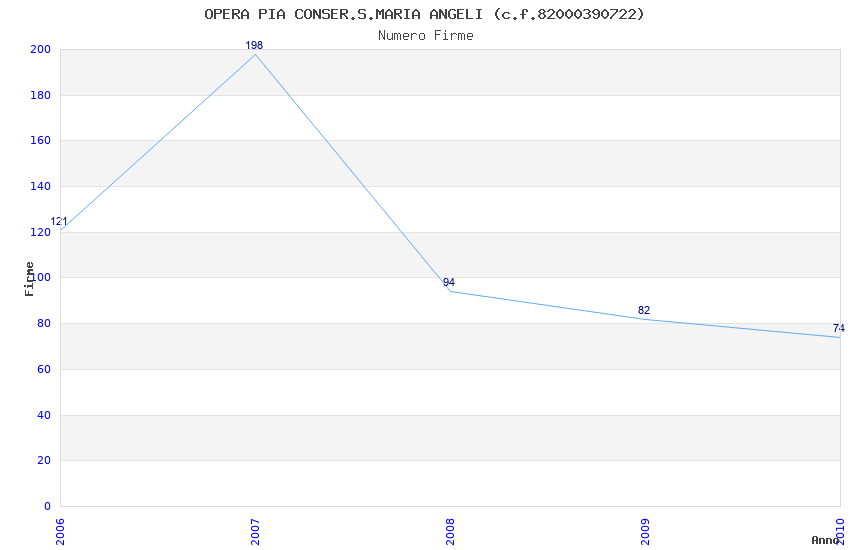Click the y-axis value 0
Image resolution: width=850 pixels, height=550 pixels.
coord(47,507)
